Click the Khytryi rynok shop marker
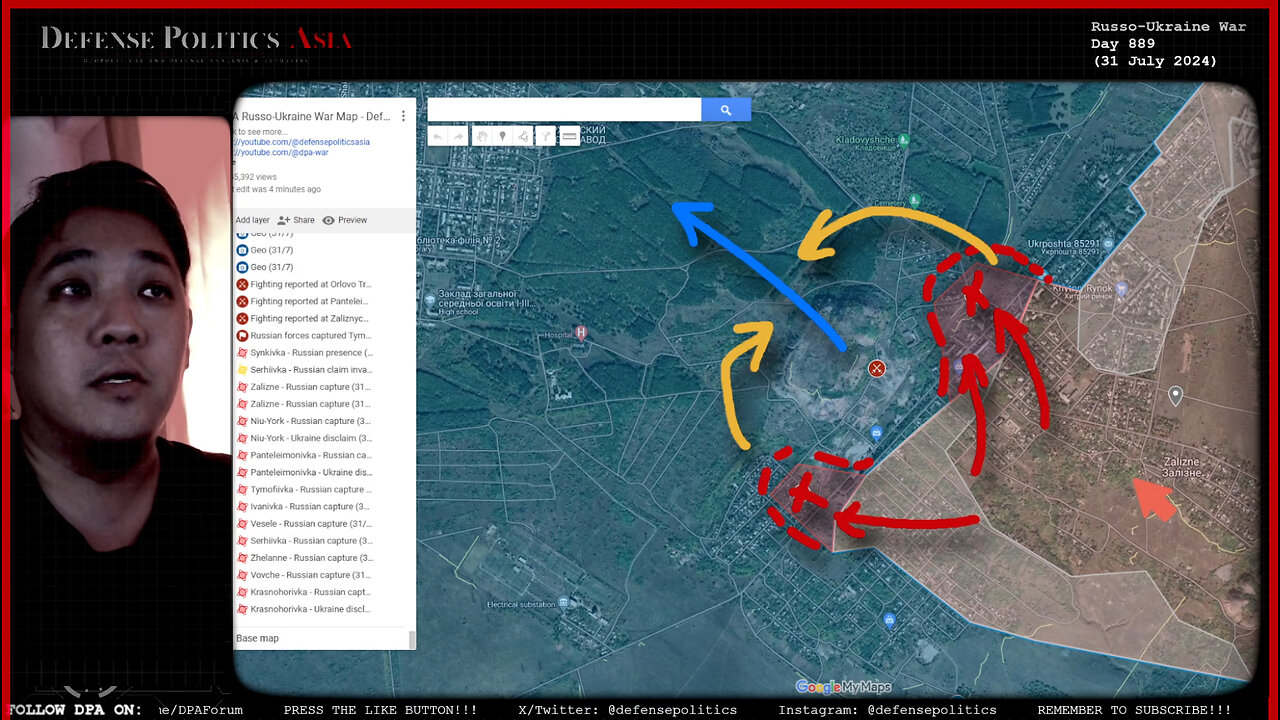 (x=1121, y=289)
